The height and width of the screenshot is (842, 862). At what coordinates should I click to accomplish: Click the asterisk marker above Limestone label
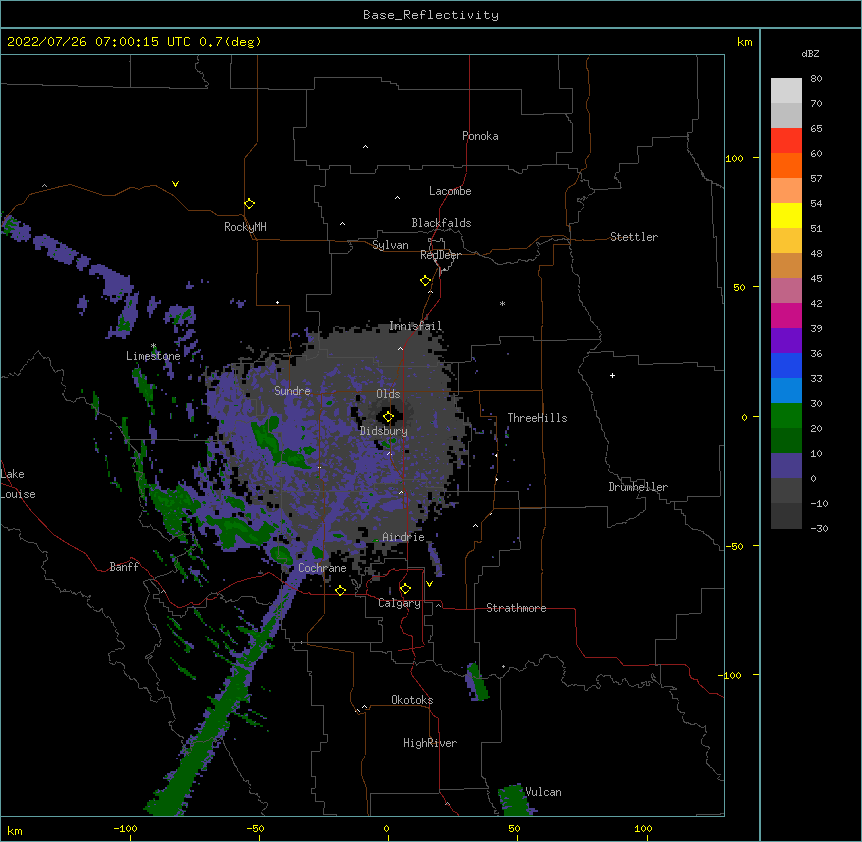pyautogui.click(x=153, y=346)
